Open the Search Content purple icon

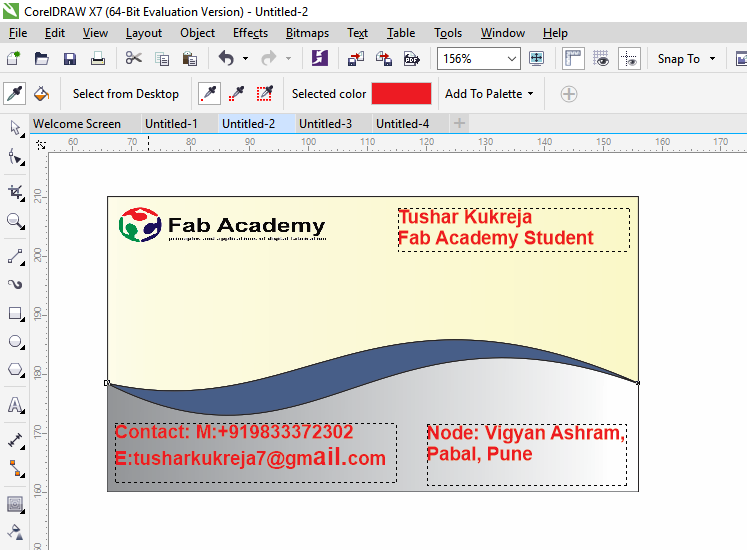[x=320, y=59]
